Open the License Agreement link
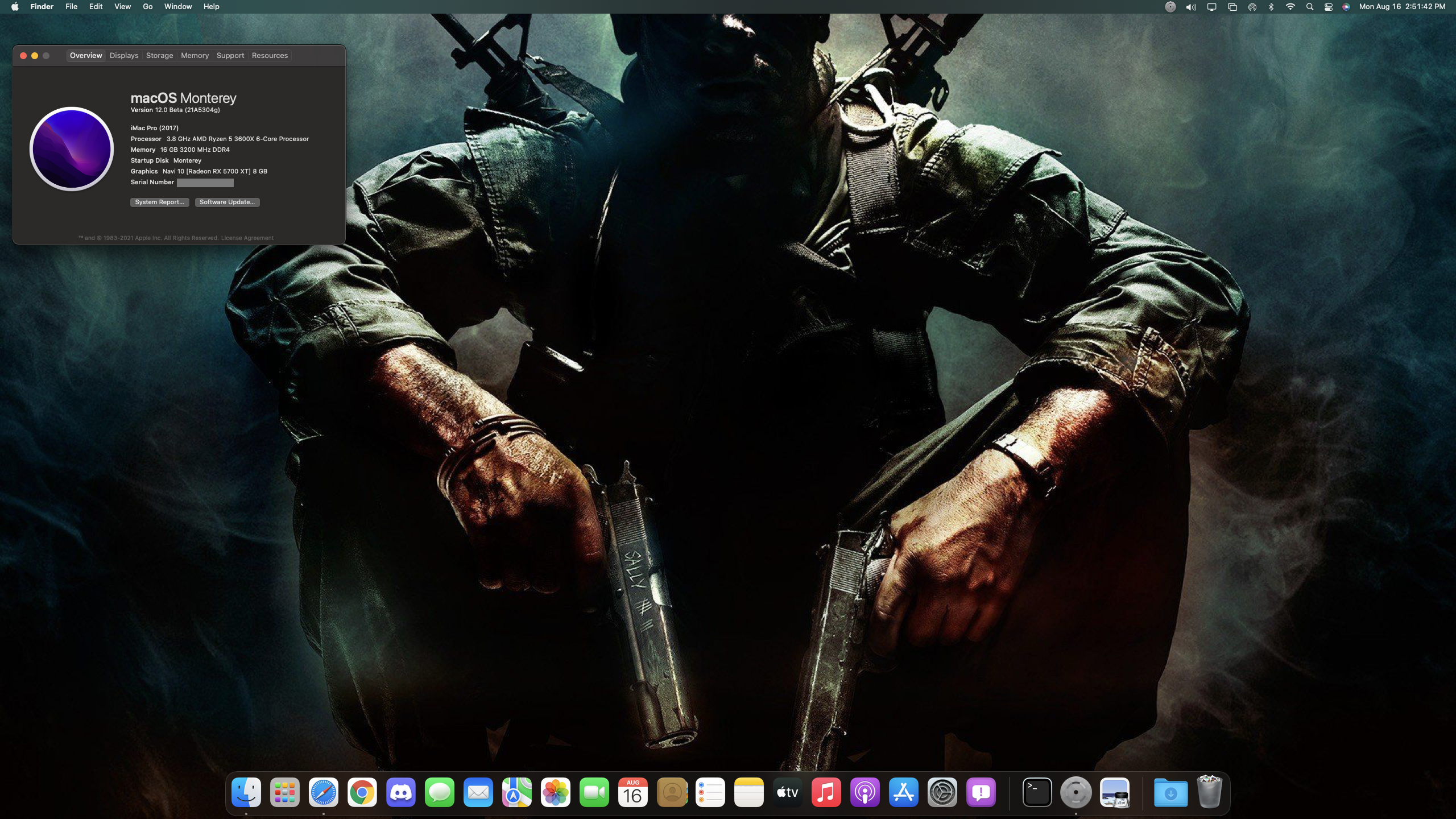Viewport: 1456px width, 819px height. tap(247, 238)
